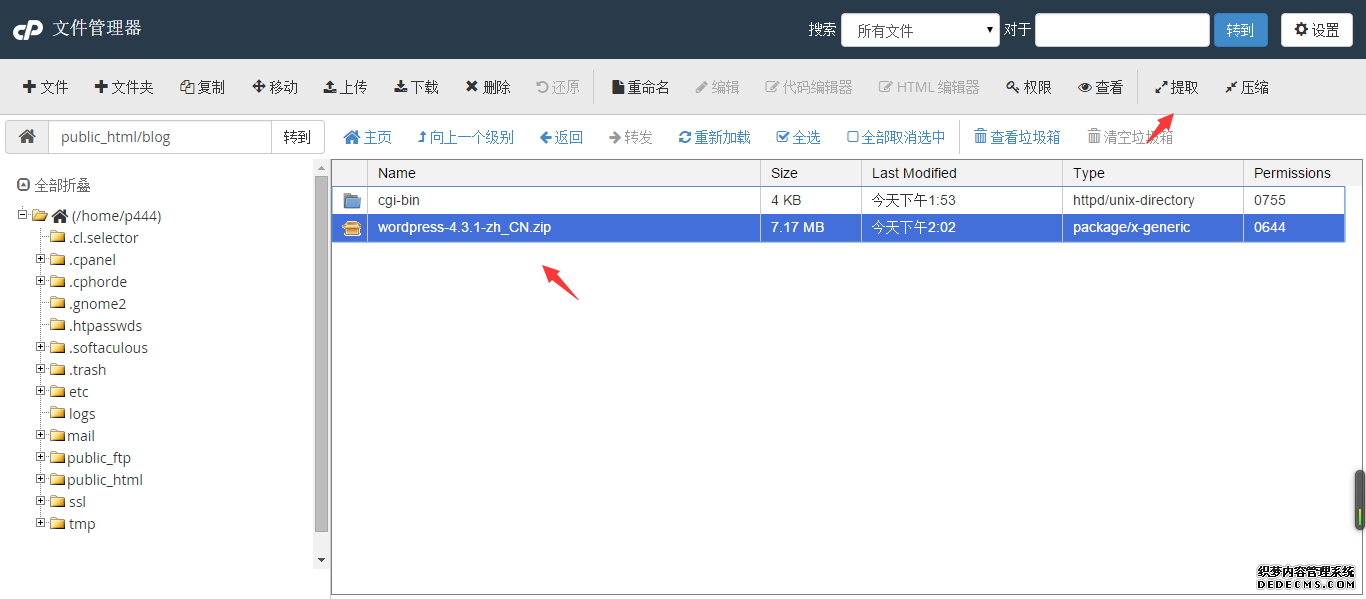Open 查看垃圾箱 trash view
This screenshot has height=599, width=1366.
pos(1017,137)
